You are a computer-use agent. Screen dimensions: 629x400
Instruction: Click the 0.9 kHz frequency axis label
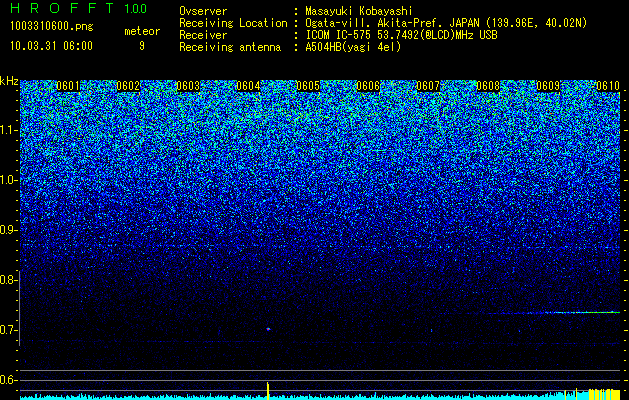7,230
